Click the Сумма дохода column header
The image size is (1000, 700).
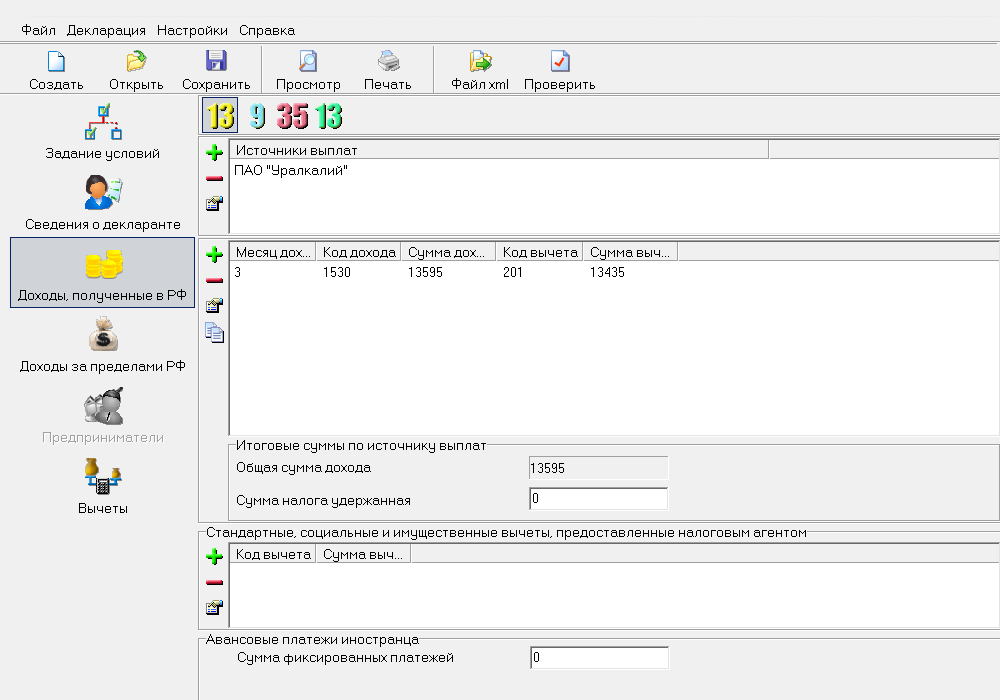448,252
